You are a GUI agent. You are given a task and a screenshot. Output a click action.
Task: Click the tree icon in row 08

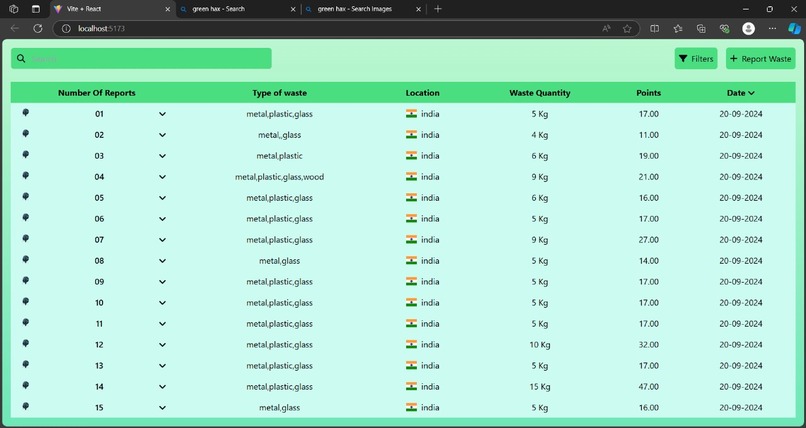pos(26,259)
